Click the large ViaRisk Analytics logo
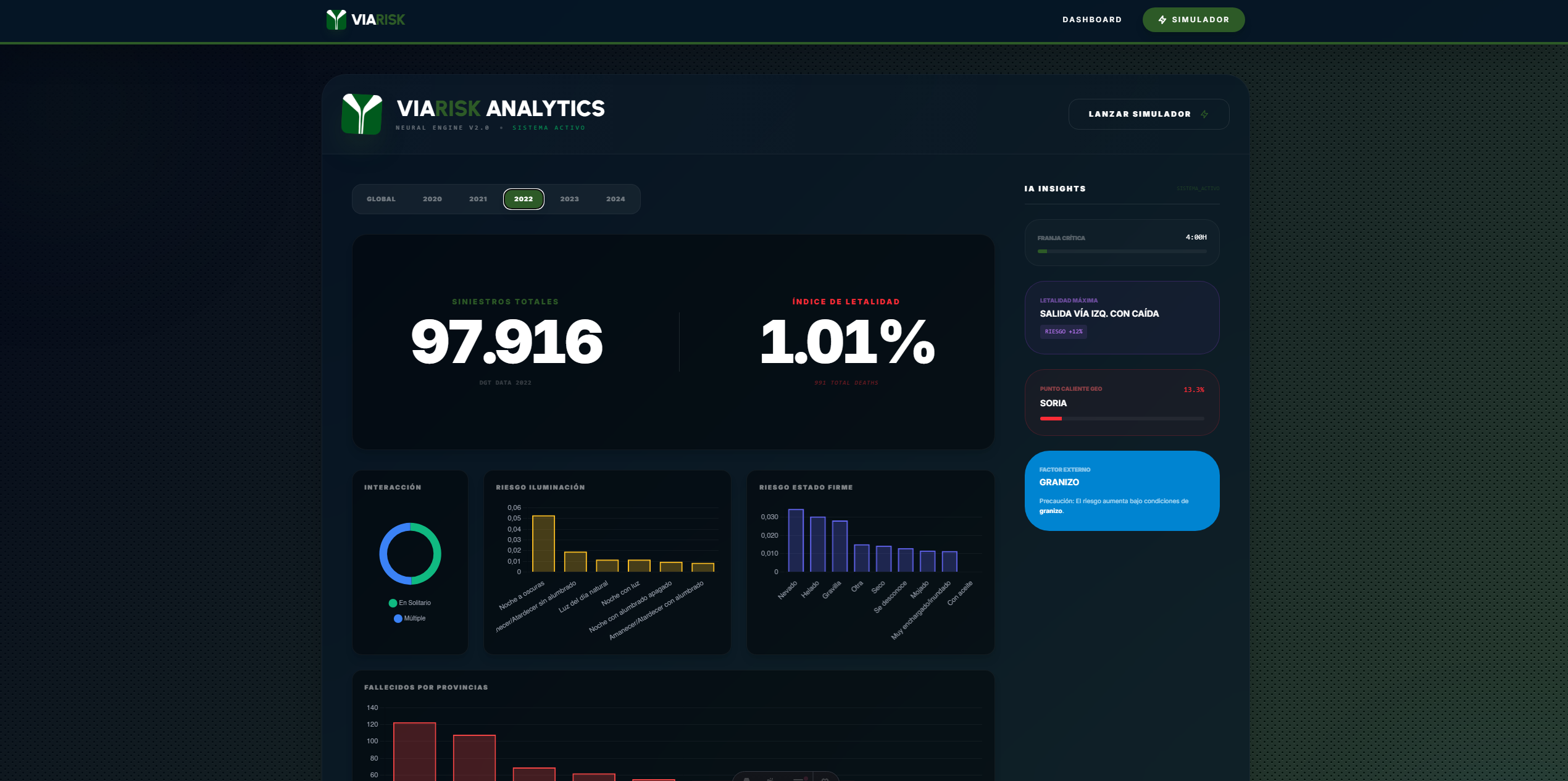 point(362,114)
